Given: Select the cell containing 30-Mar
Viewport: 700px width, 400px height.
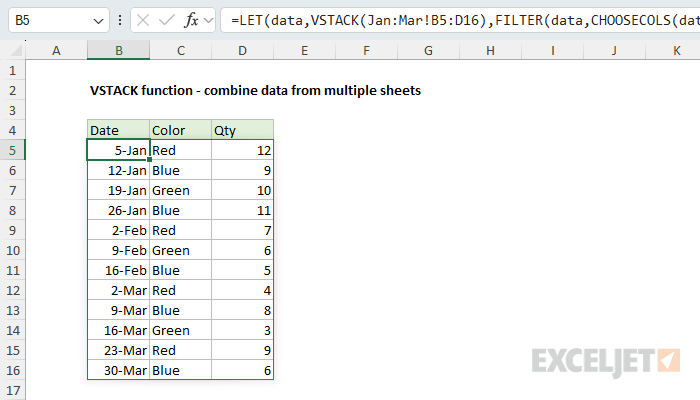Looking at the screenshot, I should (118, 370).
